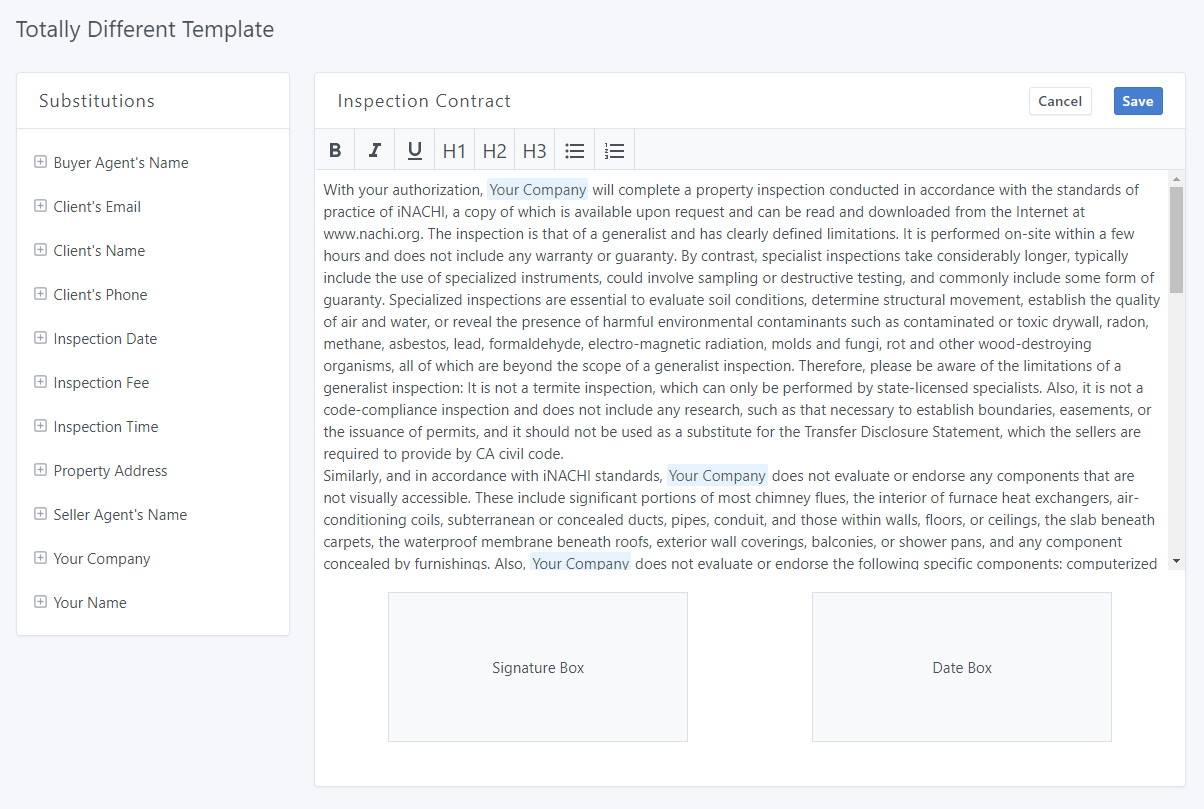The image size is (1204, 809).
Task: Insert the Property Address substitution
Action: 110,471
